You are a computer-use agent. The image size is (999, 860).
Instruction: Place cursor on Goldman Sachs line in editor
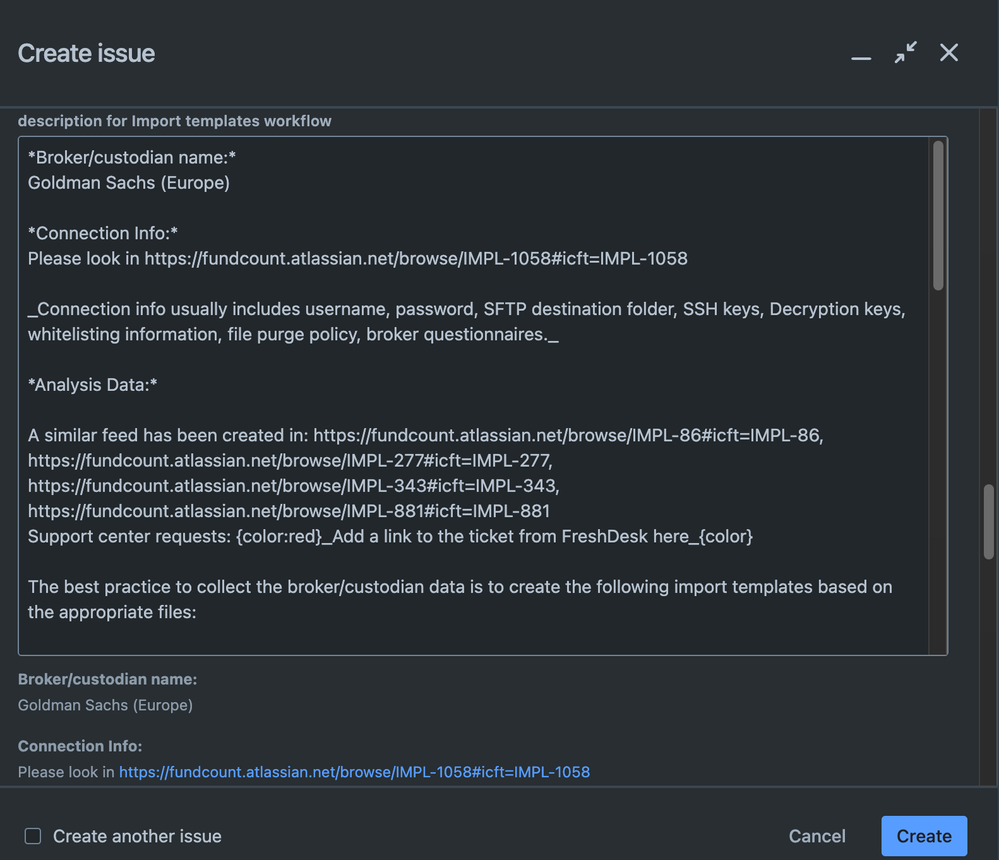(x=129, y=183)
